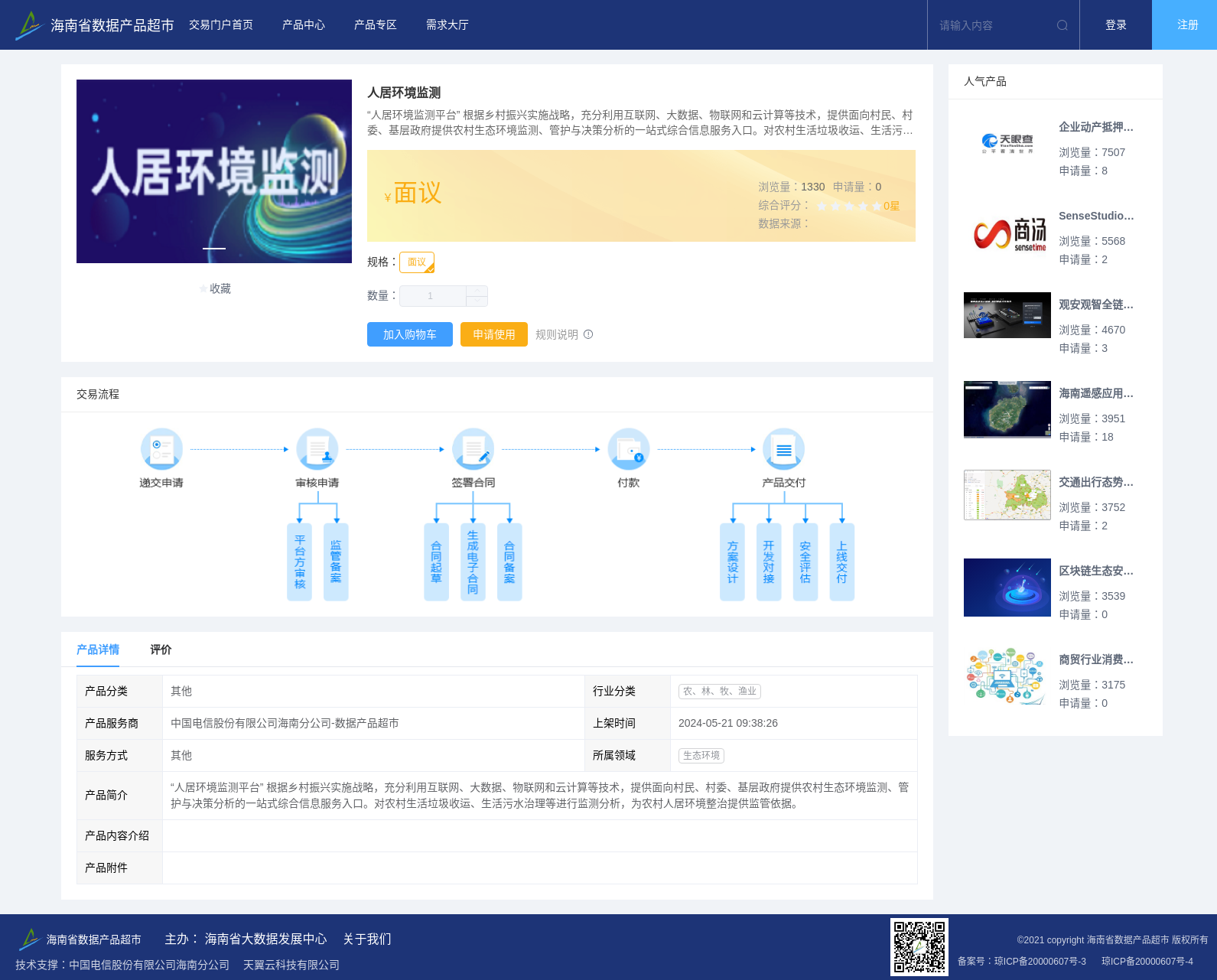The width and height of the screenshot is (1217, 980).
Task: Click the SenseTime 商汤 product logo
Action: point(1010,234)
